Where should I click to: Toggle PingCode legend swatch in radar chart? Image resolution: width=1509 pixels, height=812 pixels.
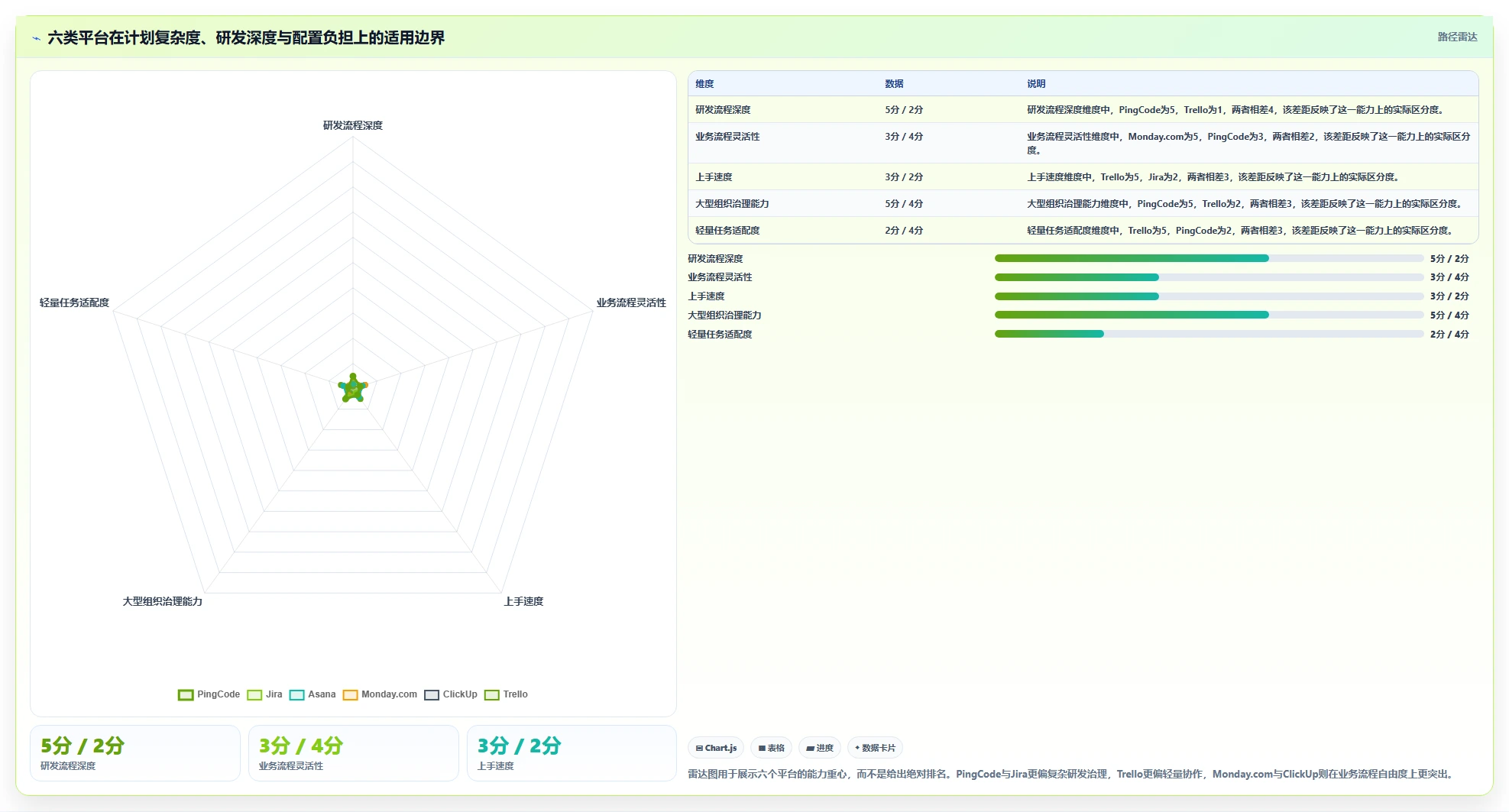(186, 695)
